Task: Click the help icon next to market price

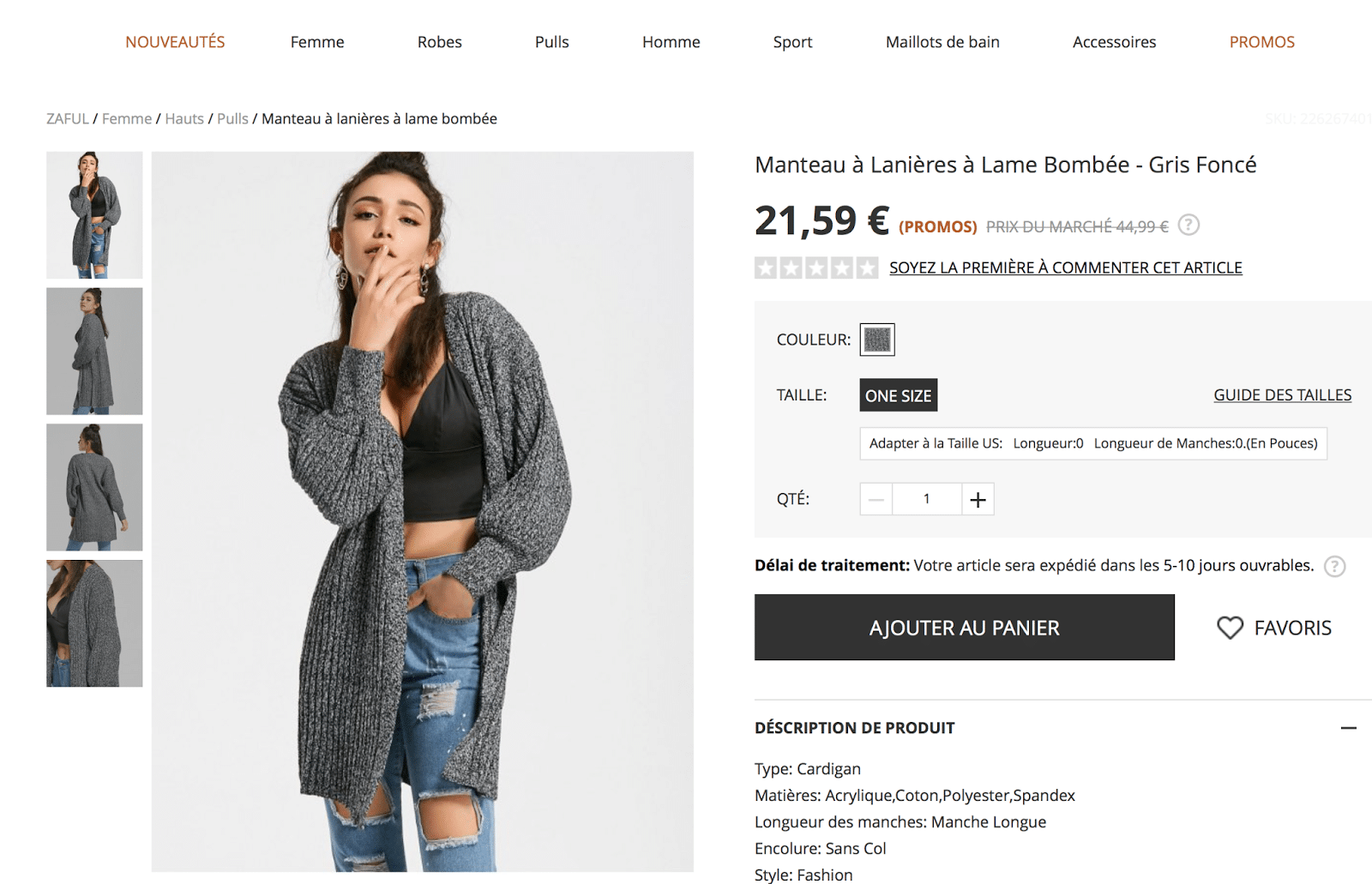Action: [x=1188, y=226]
